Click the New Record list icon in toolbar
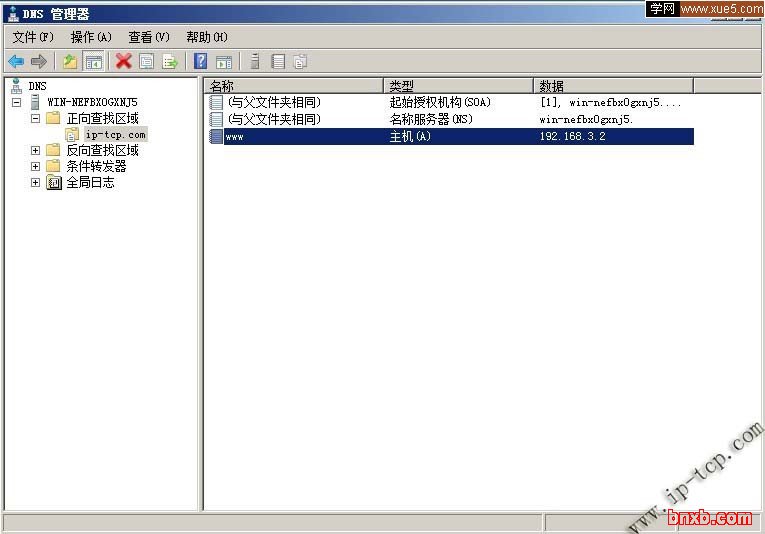 tap(278, 61)
